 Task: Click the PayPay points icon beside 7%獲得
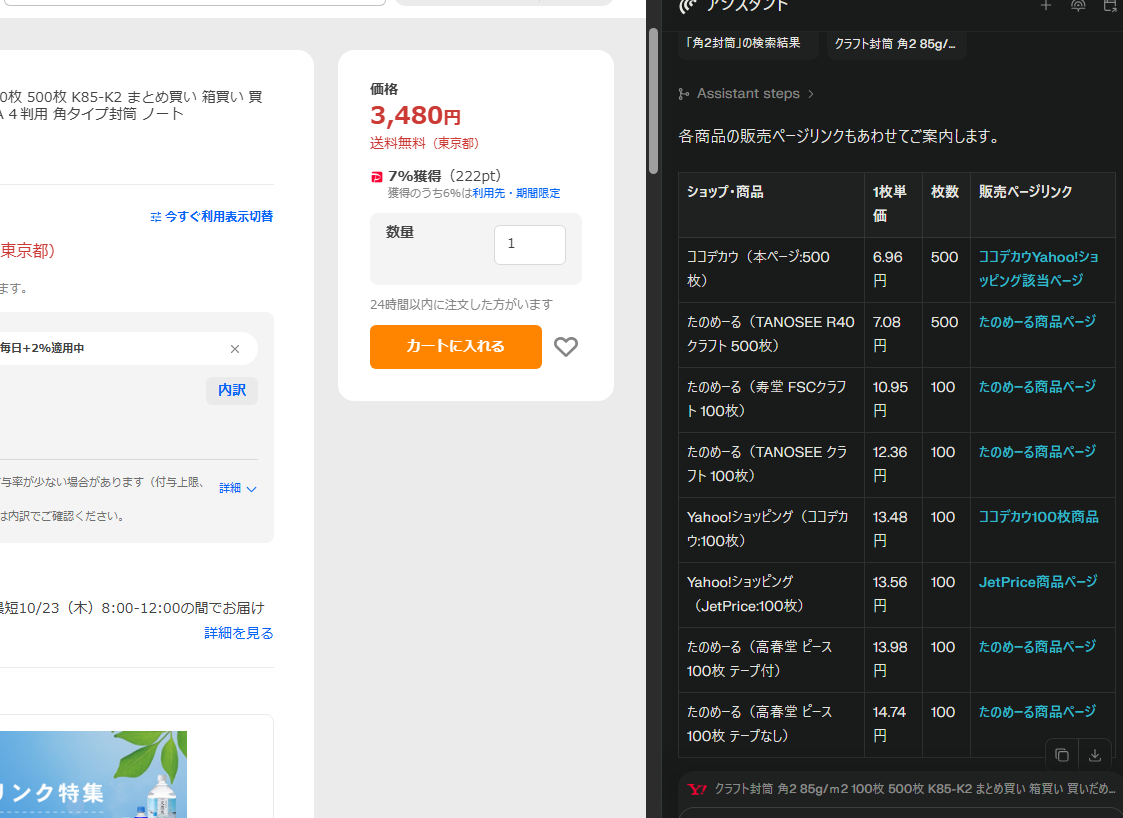coord(377,176)
